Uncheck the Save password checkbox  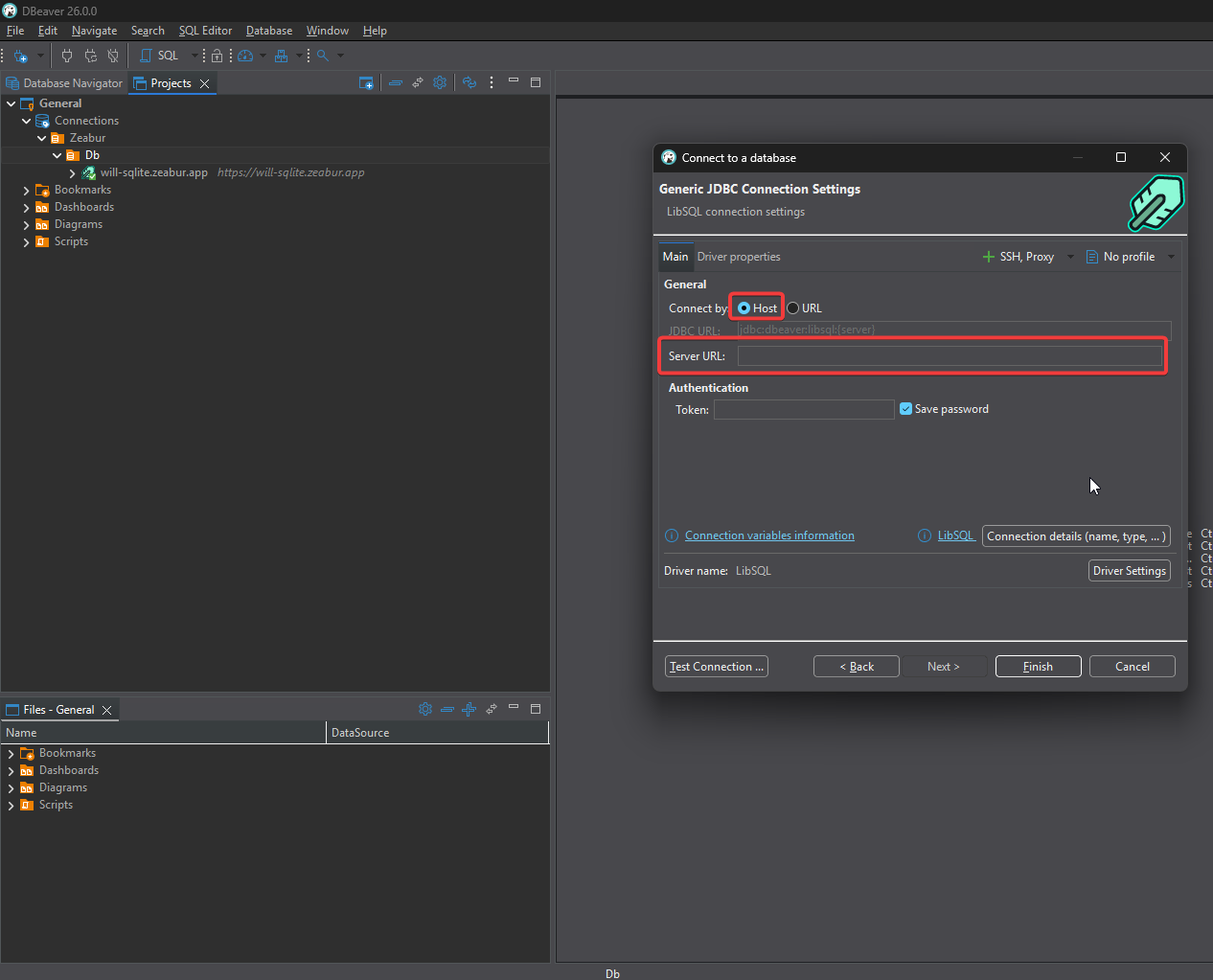(905, 409)
